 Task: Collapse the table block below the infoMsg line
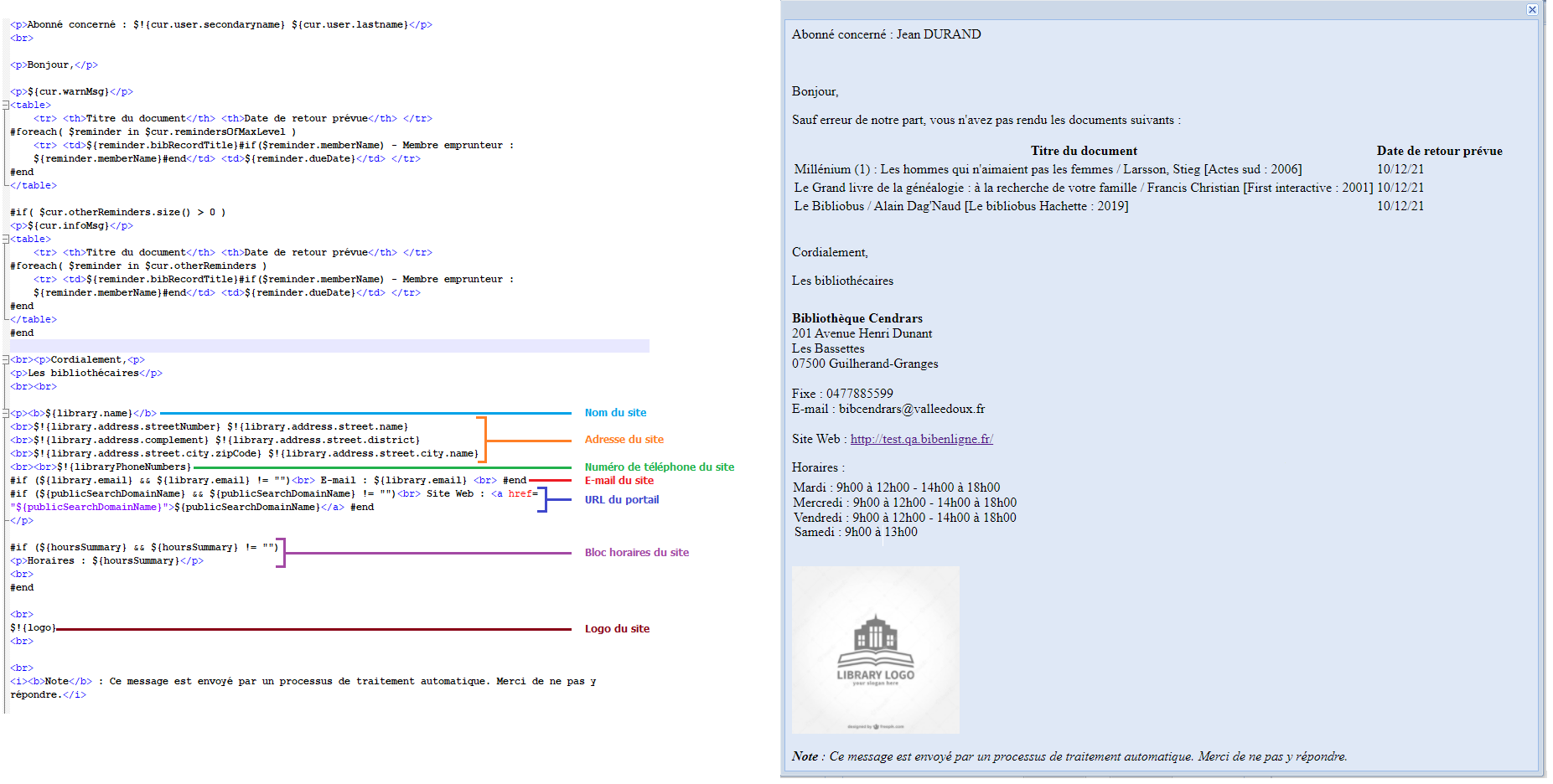[6, 240]
